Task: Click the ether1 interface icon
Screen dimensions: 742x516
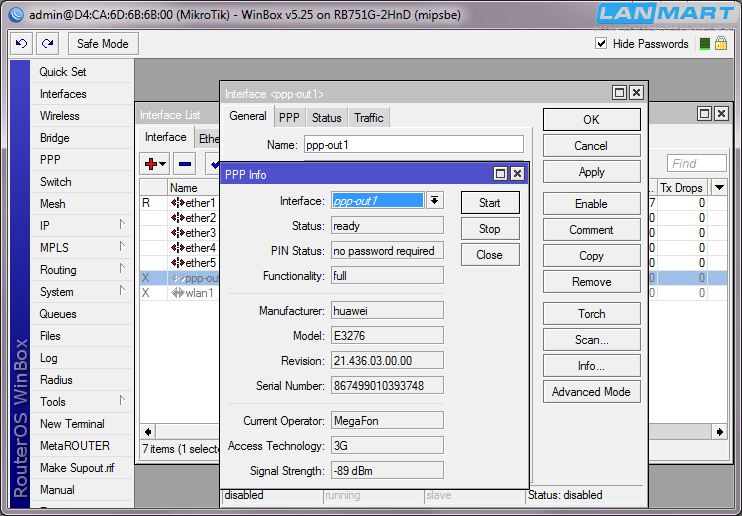Action: (178, 203)
